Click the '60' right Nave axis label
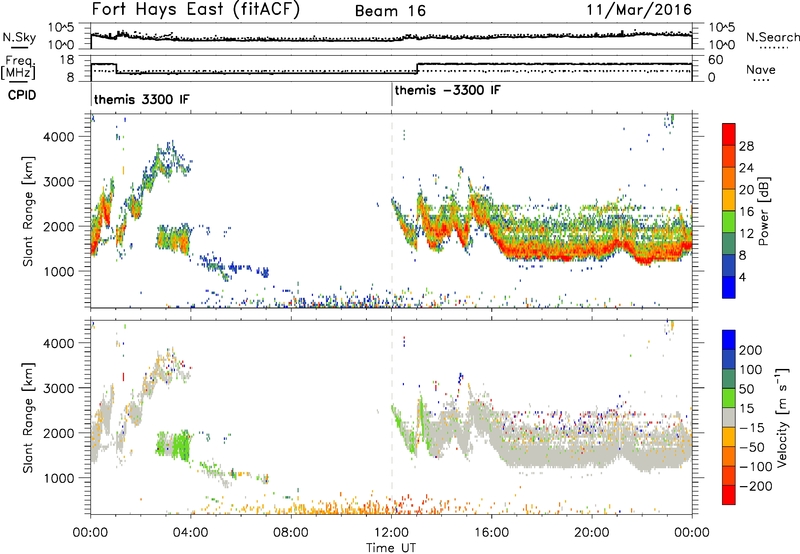Screen dimensions: 800x554 pos(716,60)
